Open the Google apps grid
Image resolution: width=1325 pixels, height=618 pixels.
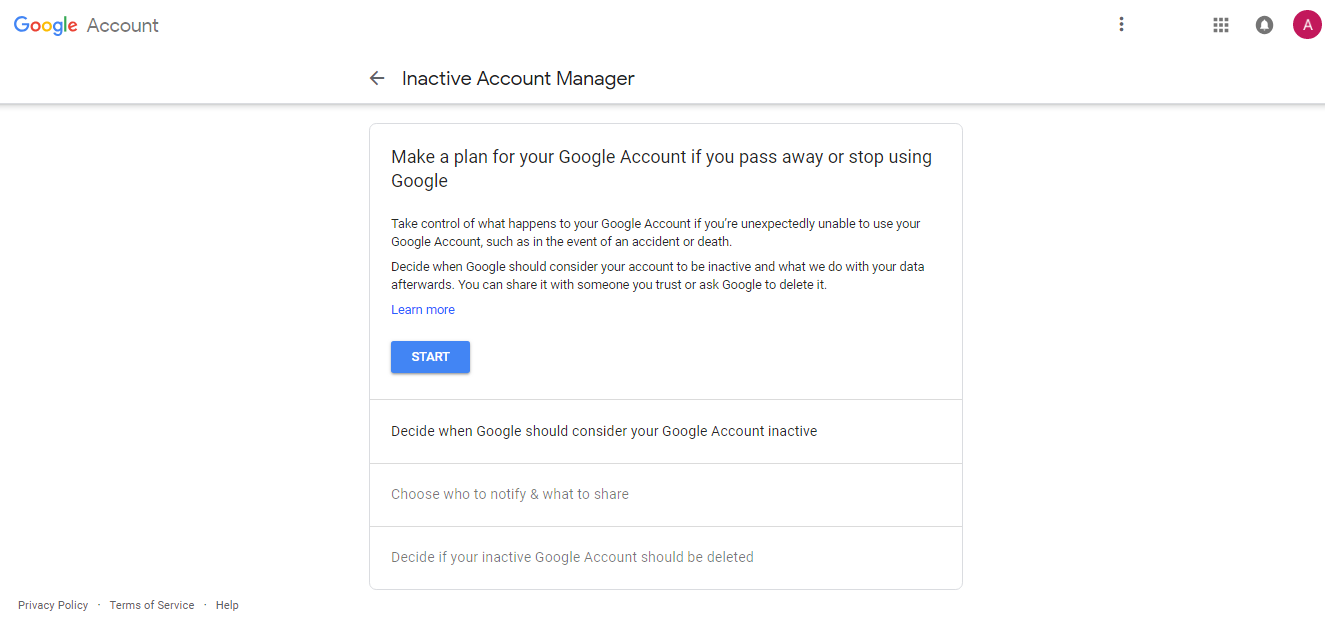tap(1220, 25)
